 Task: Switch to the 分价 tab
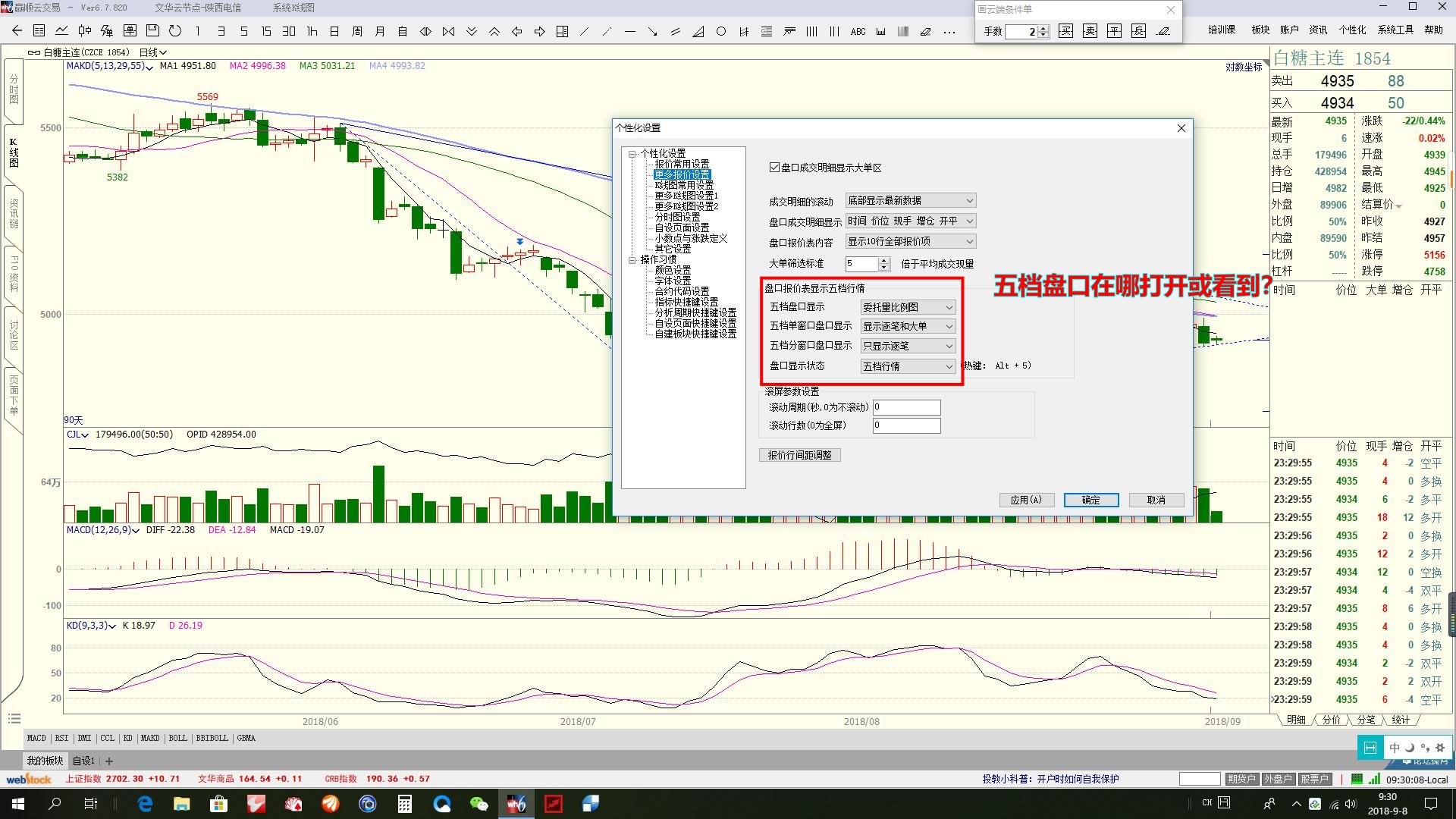(1331, 720)
